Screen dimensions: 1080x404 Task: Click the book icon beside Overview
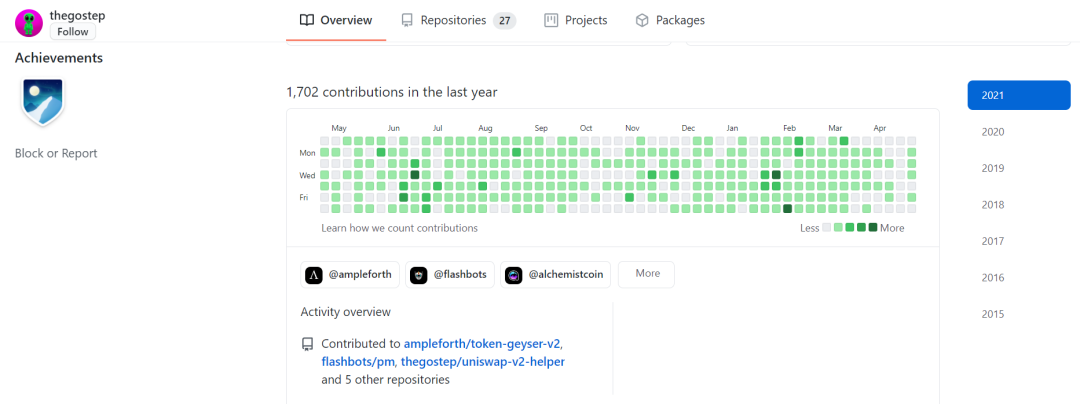(307, 20)
